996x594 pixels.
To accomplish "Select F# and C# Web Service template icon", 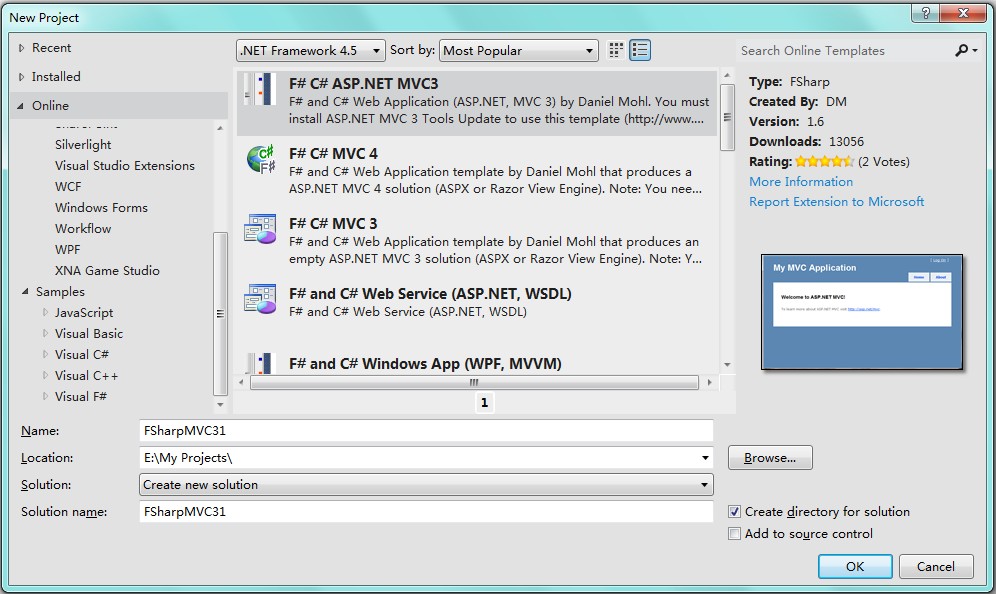I will tap(261, 299).
